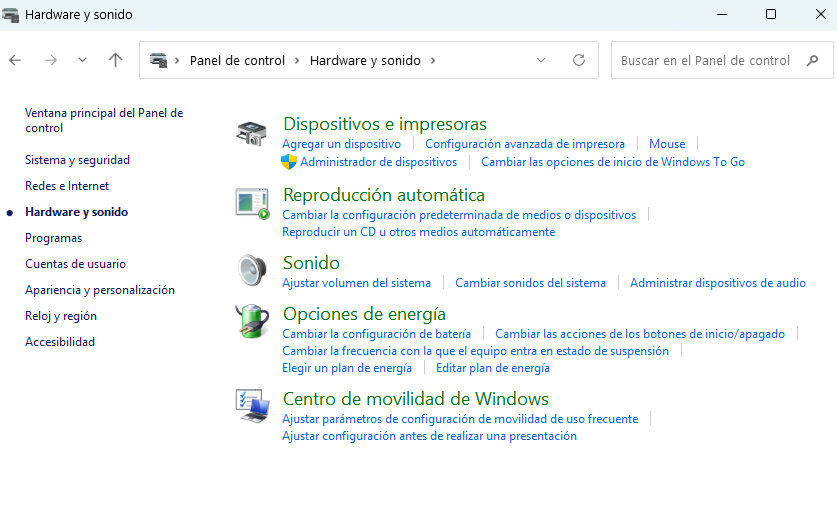
Task: Click Ajustar parámetros de configuración de movilidad
Action: tap(460, 419)
